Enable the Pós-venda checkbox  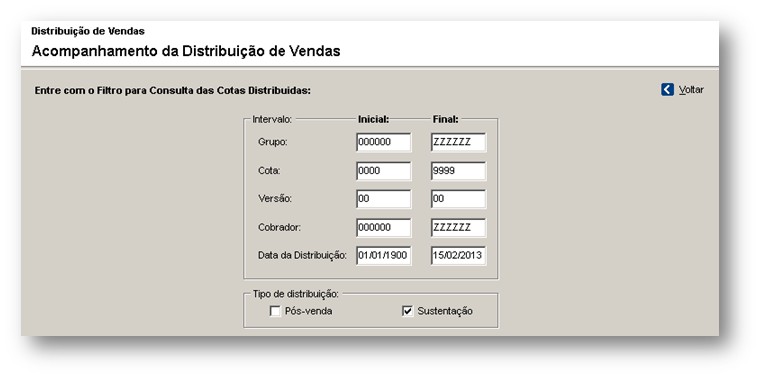click(x=275, y=312)
